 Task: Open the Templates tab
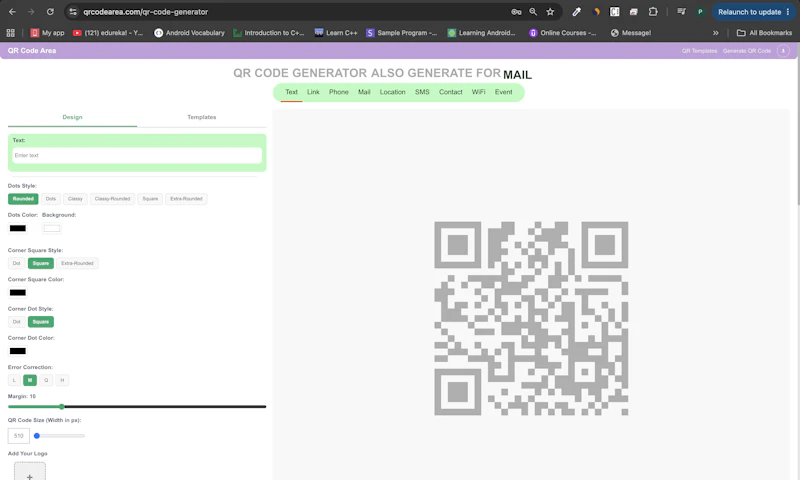[x=202, y=117]
